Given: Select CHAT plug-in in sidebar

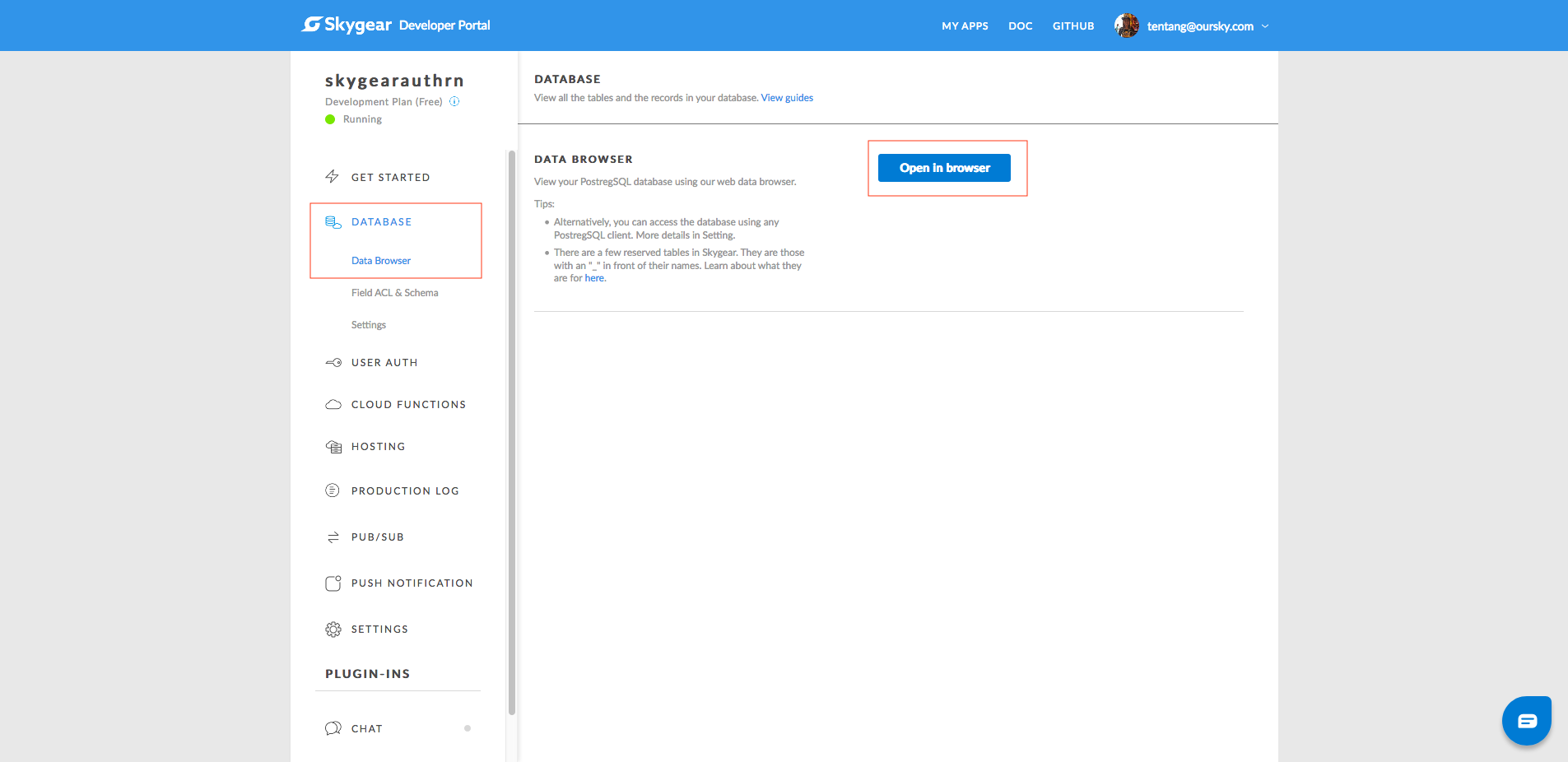Looking at the screenshot, I should click(x=367, y=729).
